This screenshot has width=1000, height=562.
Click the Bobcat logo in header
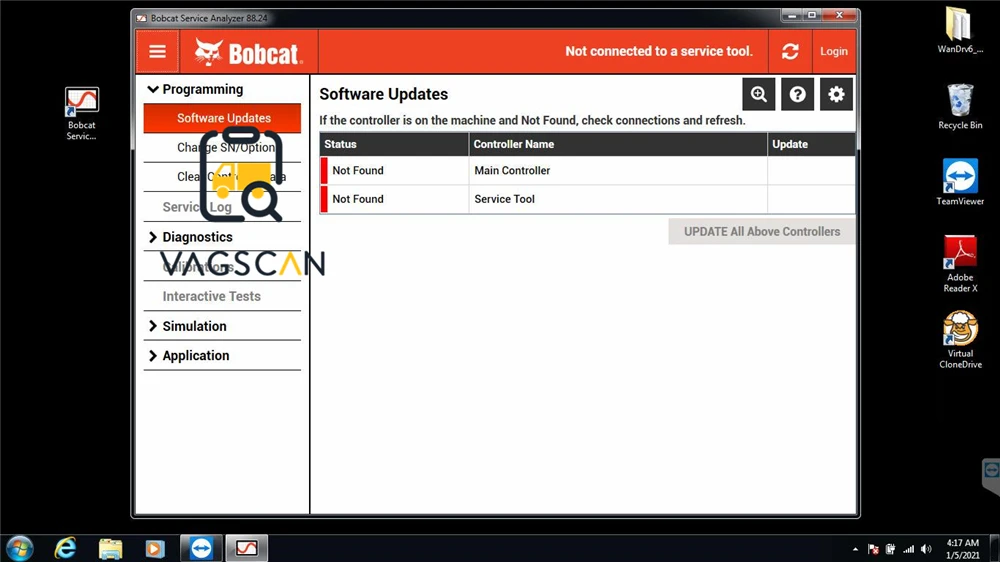(247, 53)
